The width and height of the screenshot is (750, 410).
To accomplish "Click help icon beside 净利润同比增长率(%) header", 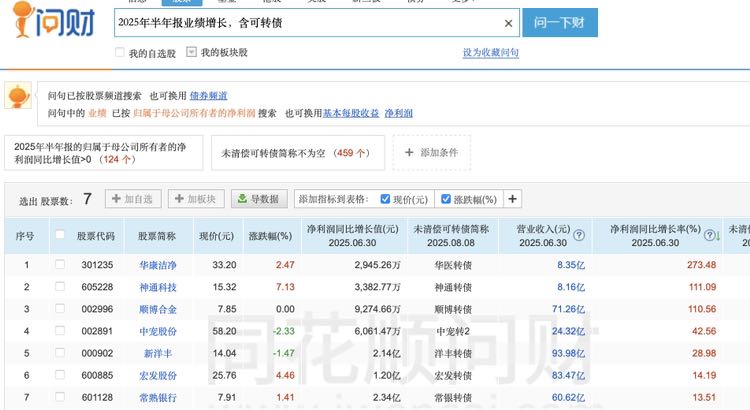I will [x=710, y=235].
